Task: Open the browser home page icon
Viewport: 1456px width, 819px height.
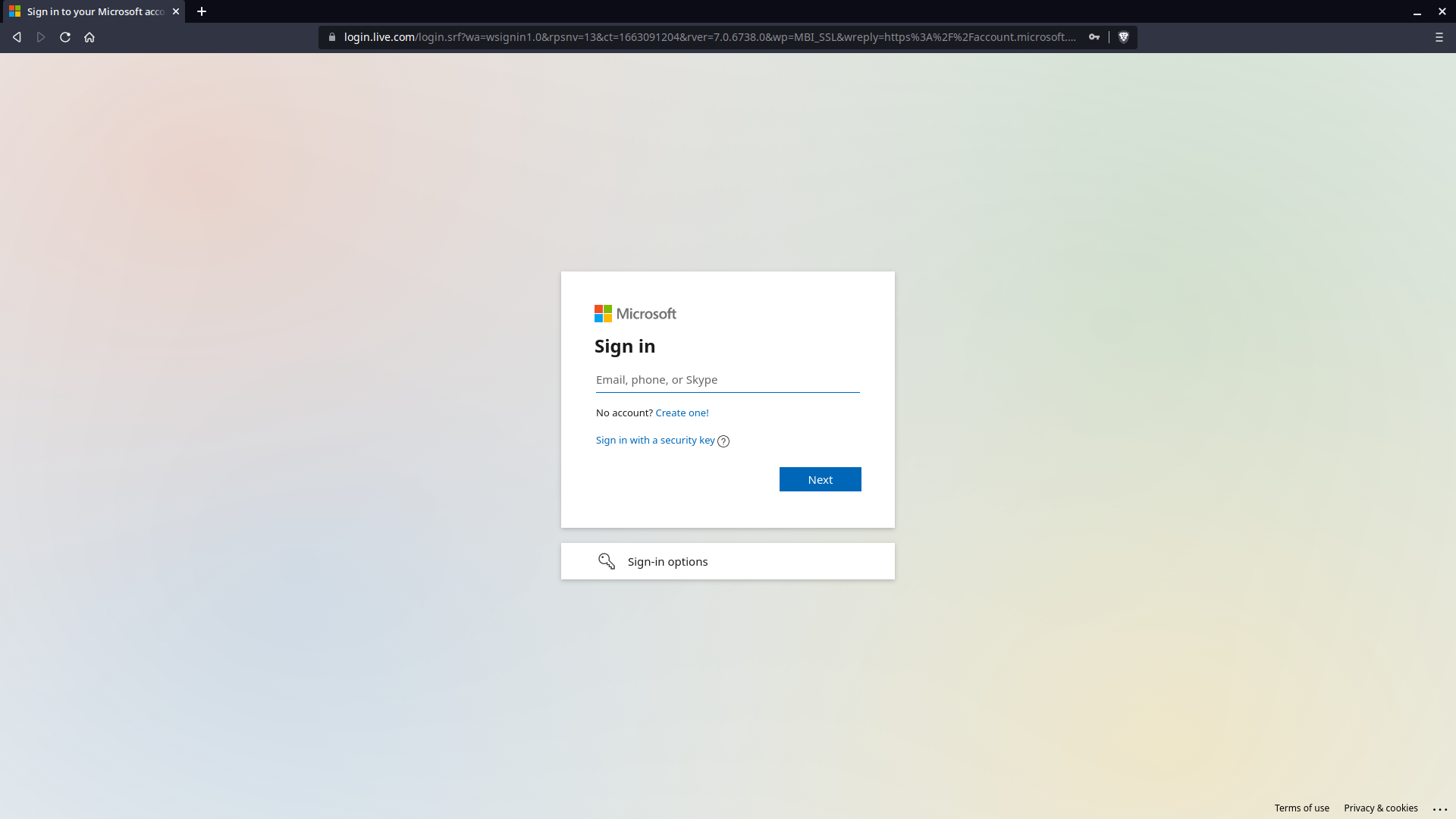Action: tap(89, 37)
